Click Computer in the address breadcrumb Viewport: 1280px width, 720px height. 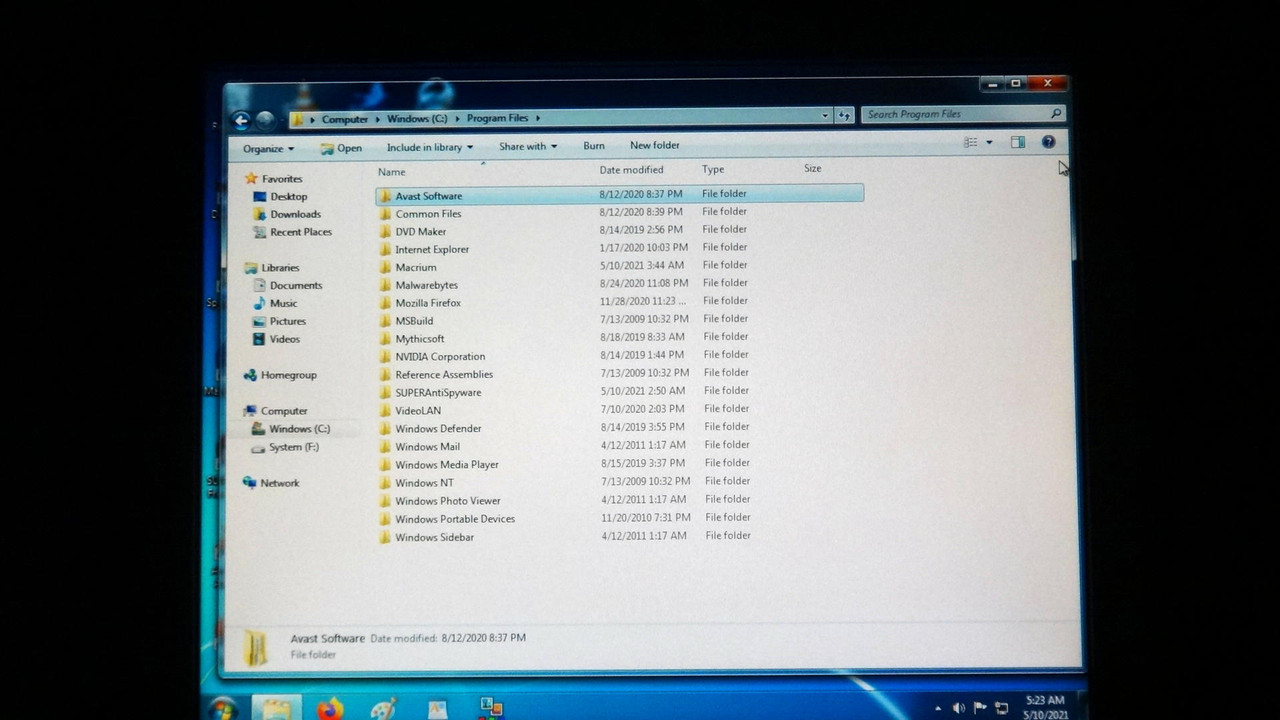tap(345, 119)
